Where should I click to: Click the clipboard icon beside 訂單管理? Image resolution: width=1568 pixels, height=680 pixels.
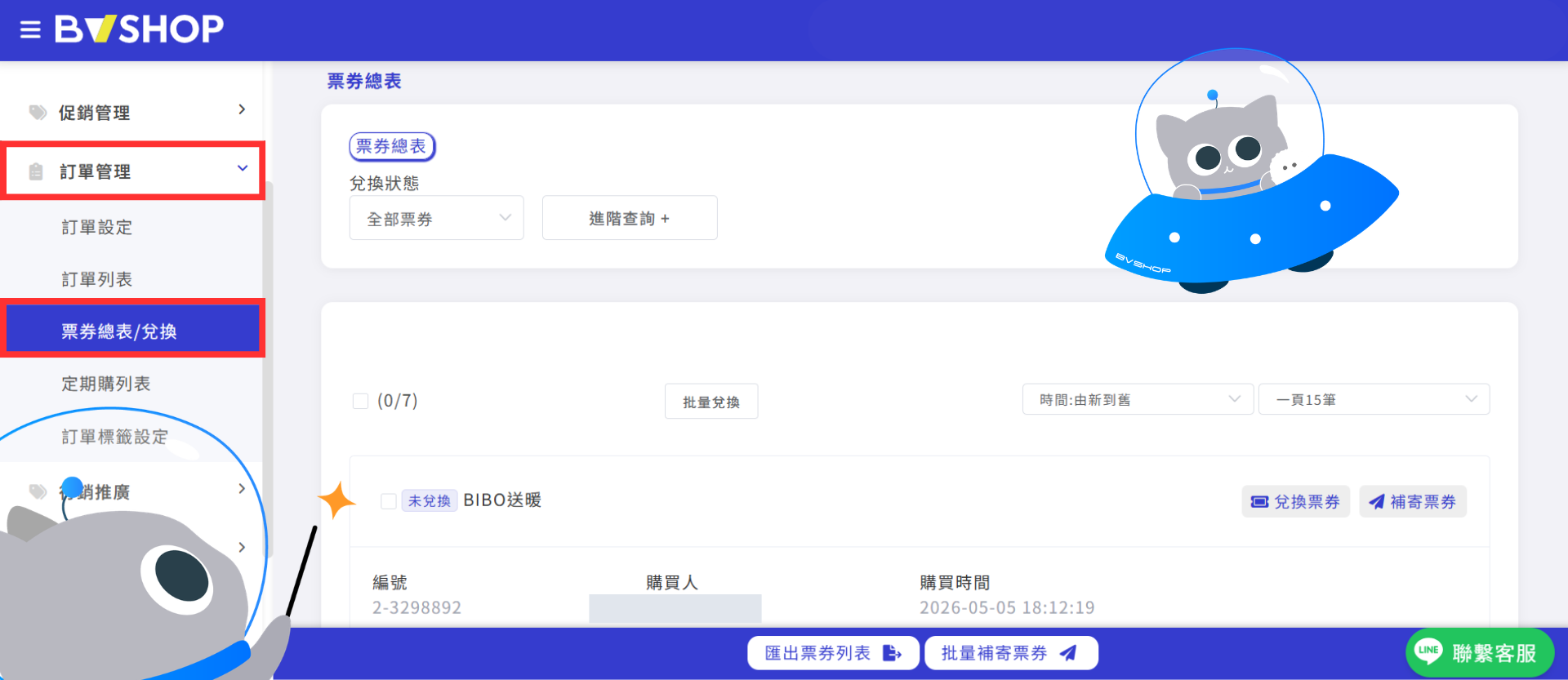click(x=36, y=171)
